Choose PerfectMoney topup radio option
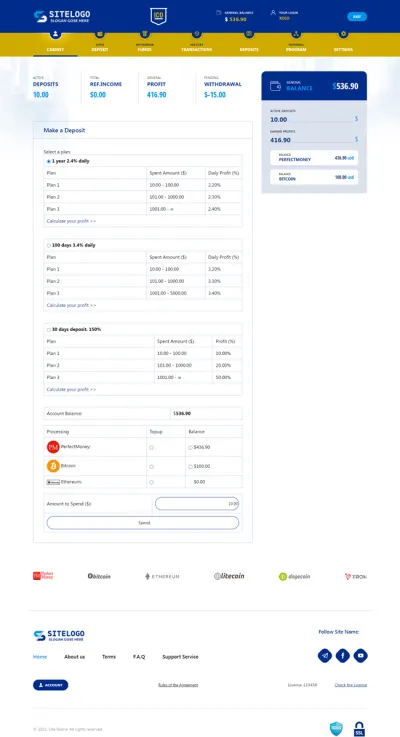The image size is (400, 737). (x=151, y=447)
